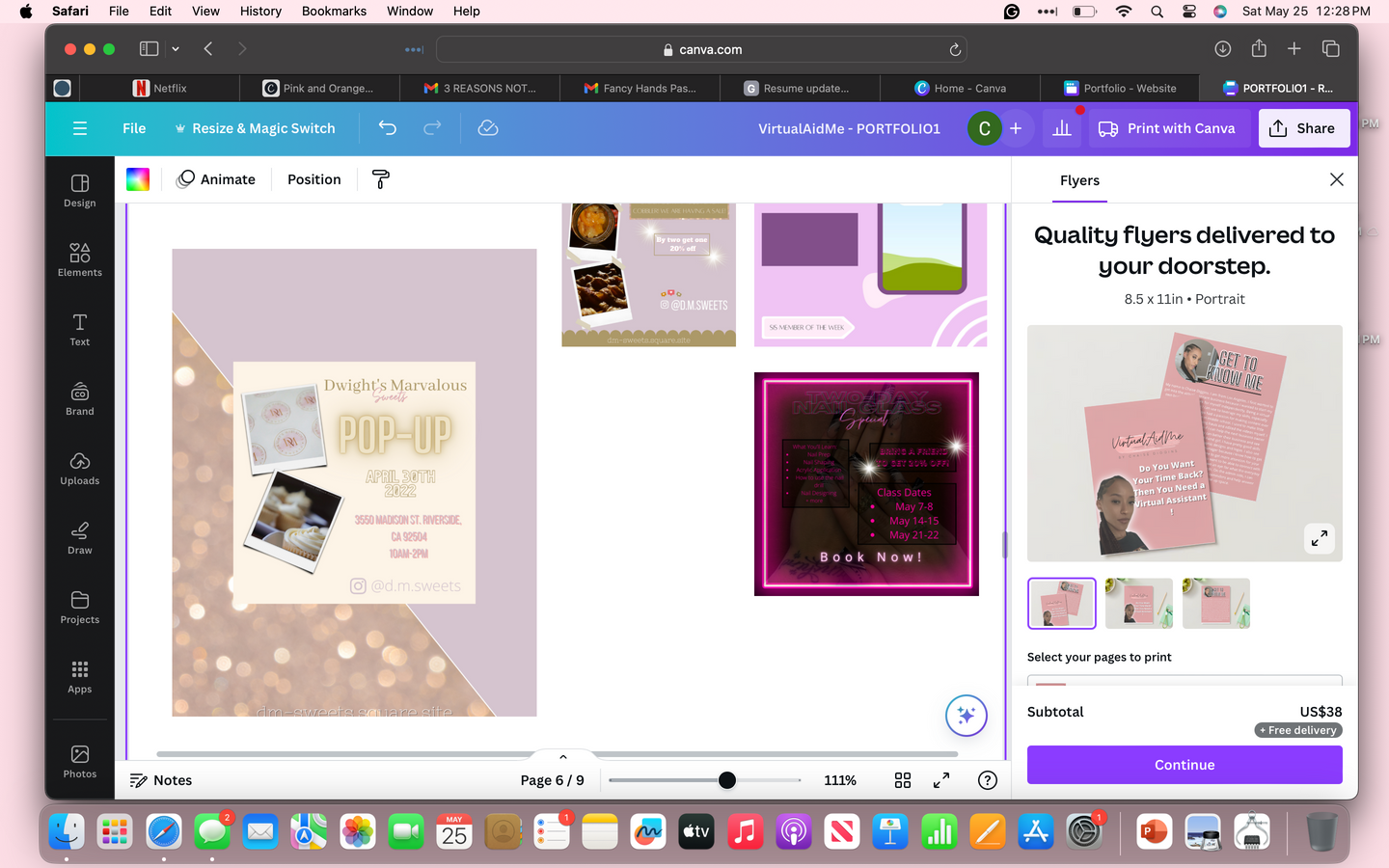Click the paint roller copy style icon
This screenshot has height=868, width=1389.
click(381, 179)
